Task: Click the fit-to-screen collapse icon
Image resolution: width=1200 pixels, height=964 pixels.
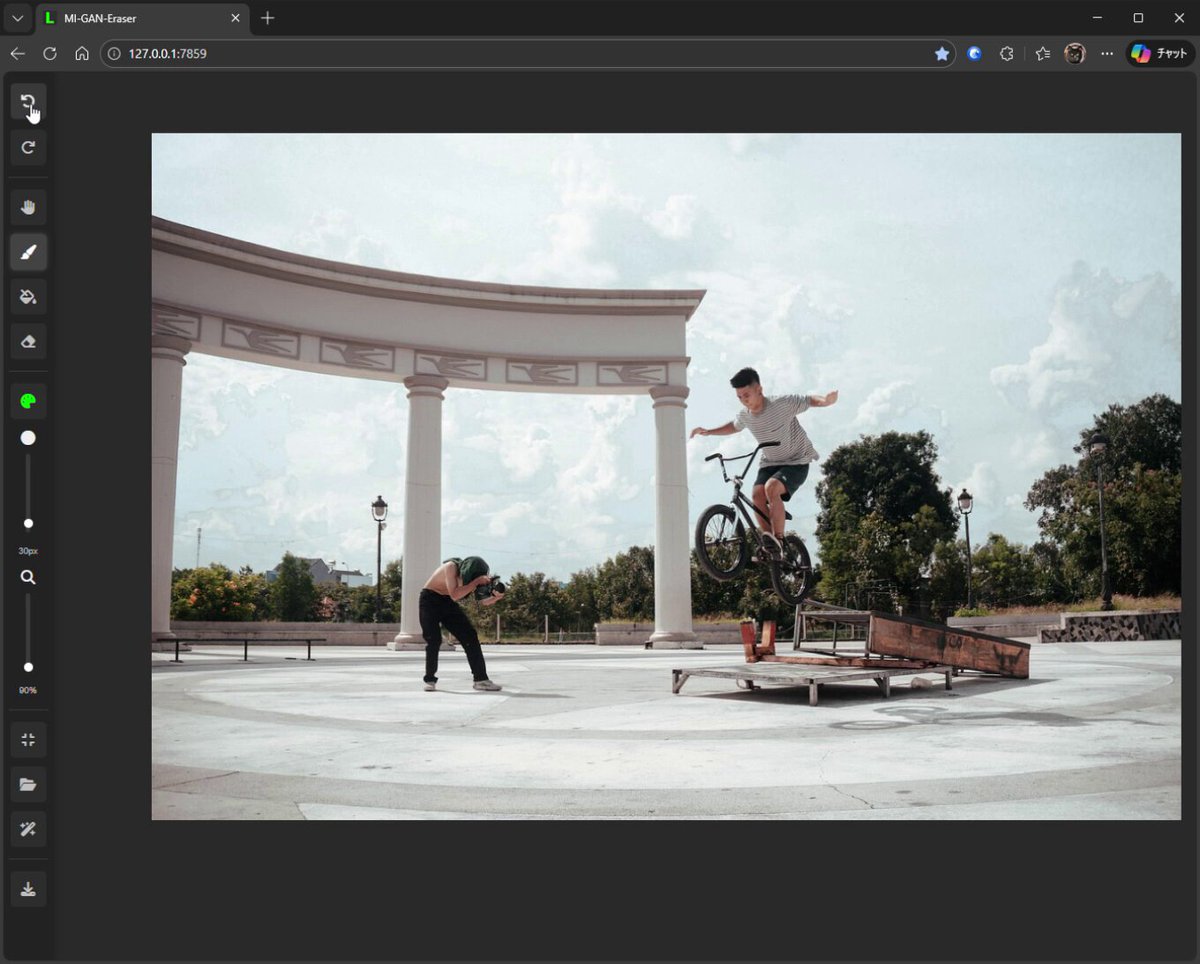Action: [28, 740]
